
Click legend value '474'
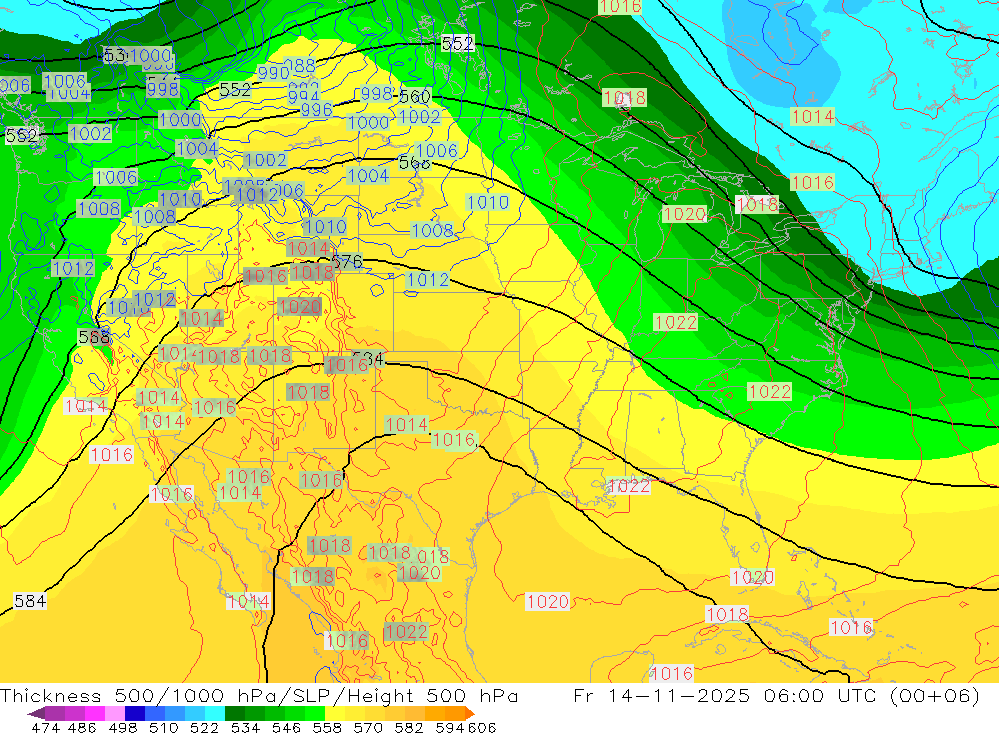point(45,727)
